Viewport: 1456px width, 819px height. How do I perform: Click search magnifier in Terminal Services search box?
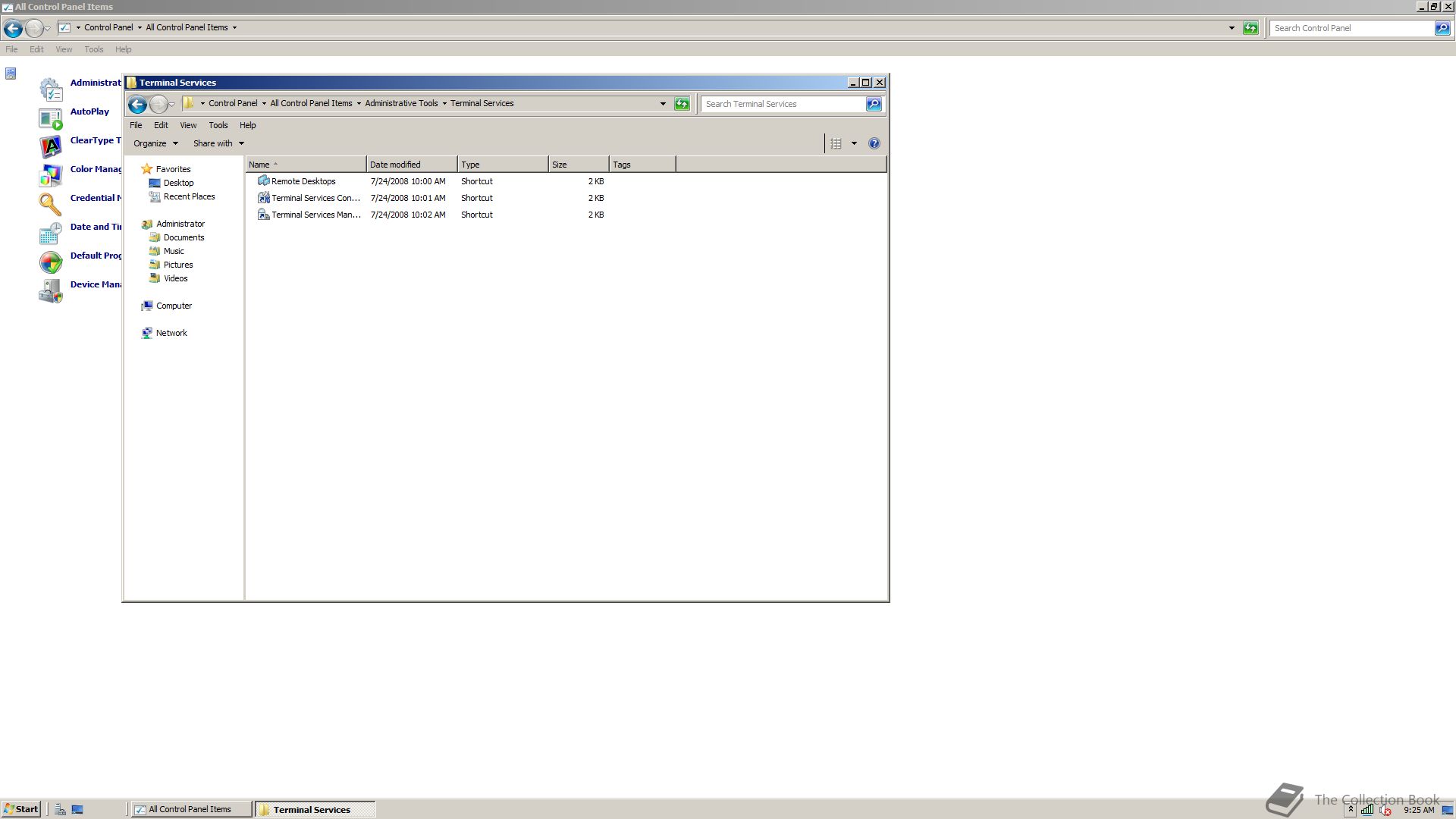[x=874, y=104]
